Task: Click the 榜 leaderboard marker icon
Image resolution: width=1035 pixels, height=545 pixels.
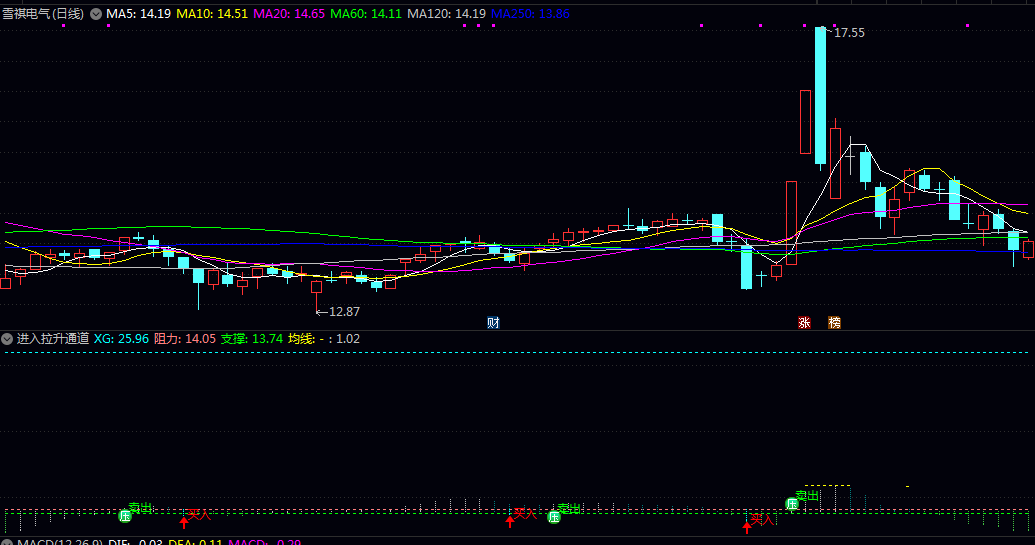Action: click(834, 323)
